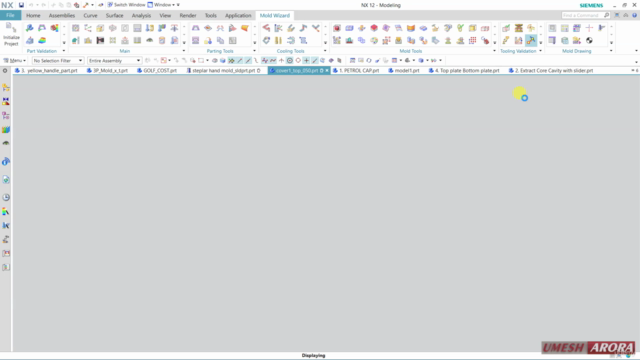Click the Initialize Project button

[11, 34]
